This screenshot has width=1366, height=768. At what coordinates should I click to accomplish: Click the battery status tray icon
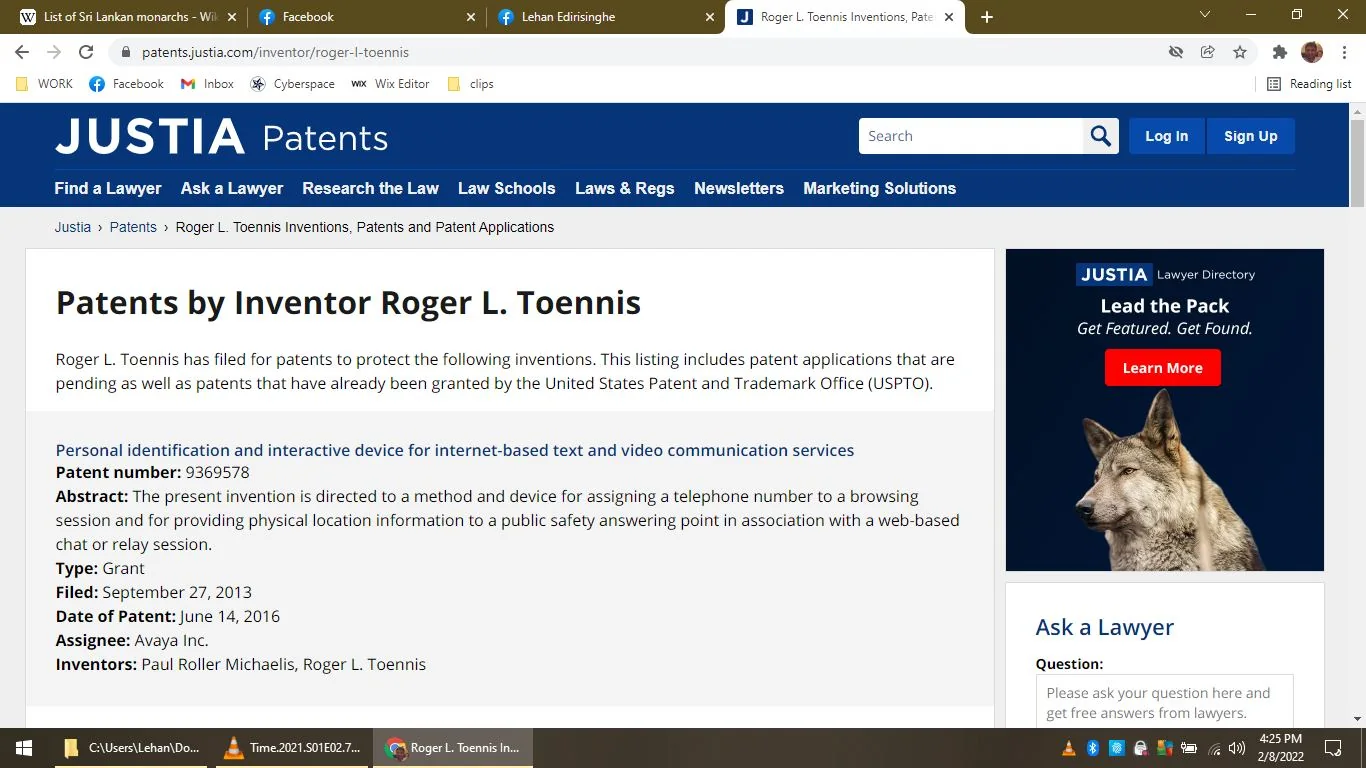[x=1189, y=748]
